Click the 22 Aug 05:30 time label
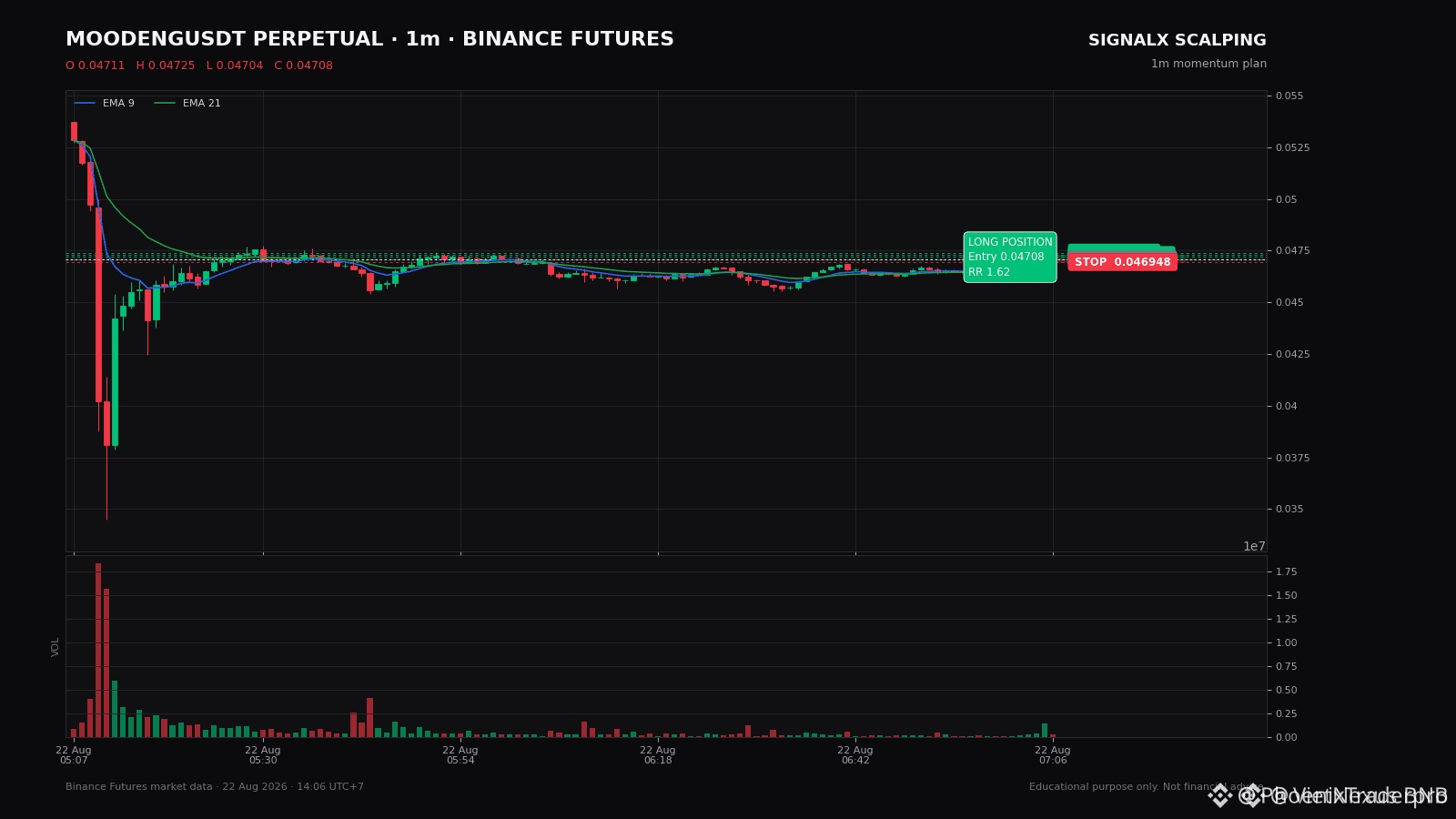The height and width of the screenshot is (819, 1456). pos(263,755)
